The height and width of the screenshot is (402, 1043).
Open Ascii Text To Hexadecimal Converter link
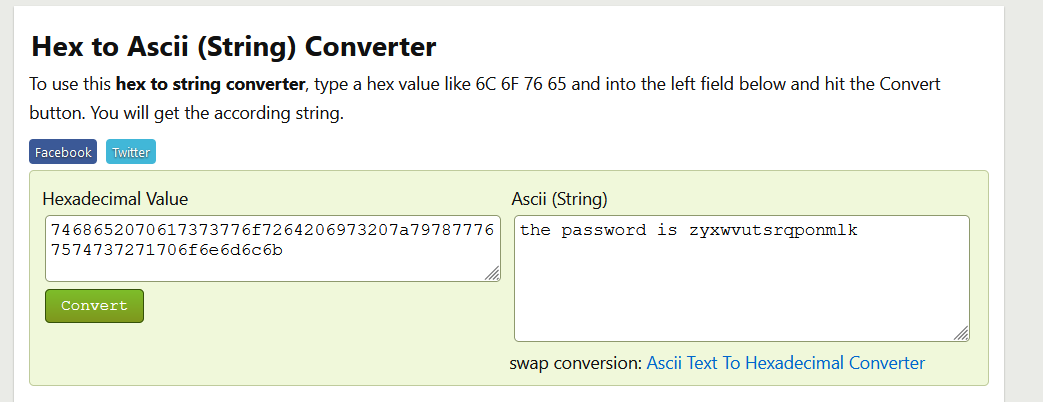pos(785,363)
